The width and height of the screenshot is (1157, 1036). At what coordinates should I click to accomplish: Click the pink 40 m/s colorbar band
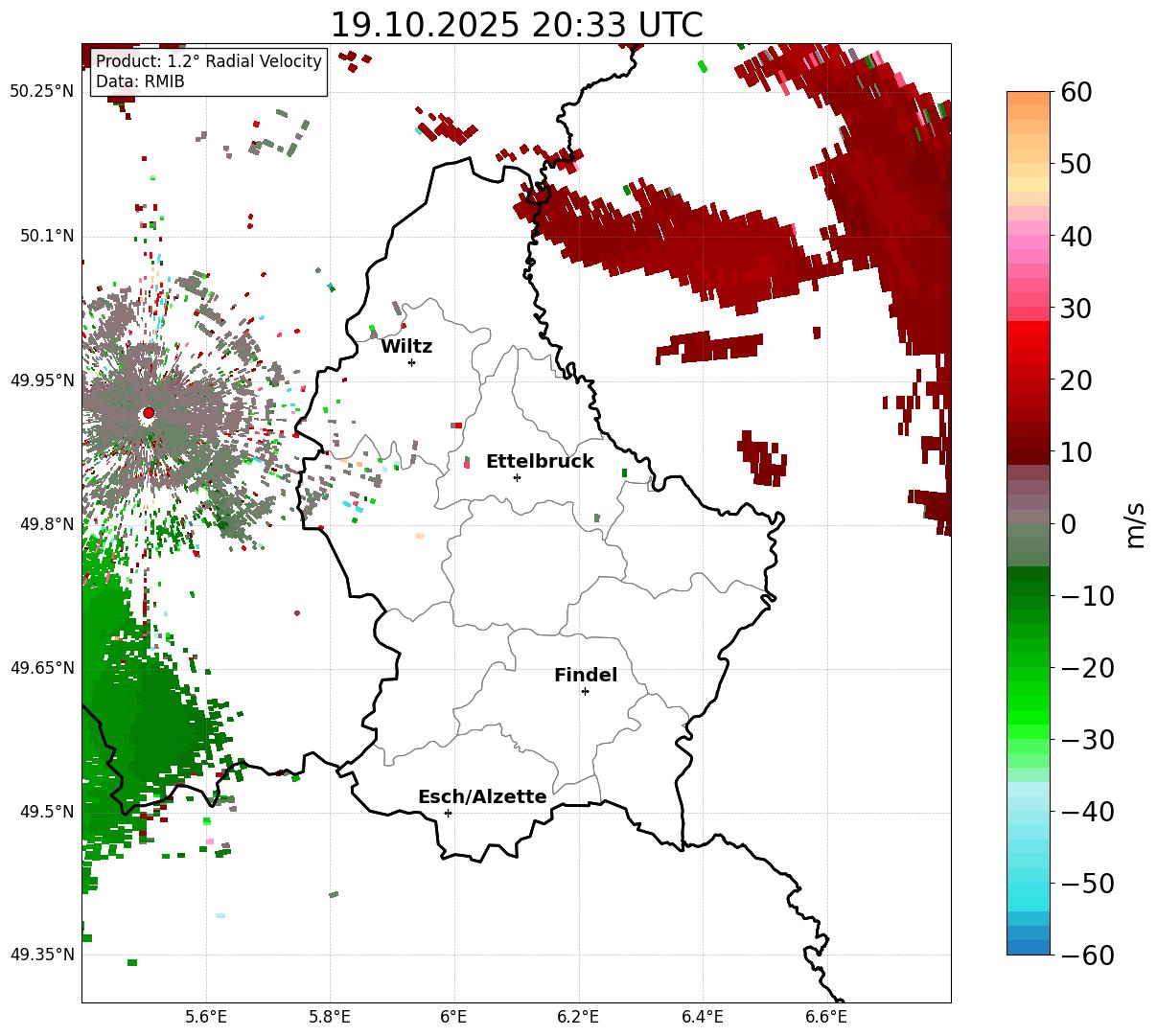click(1029, 236)
